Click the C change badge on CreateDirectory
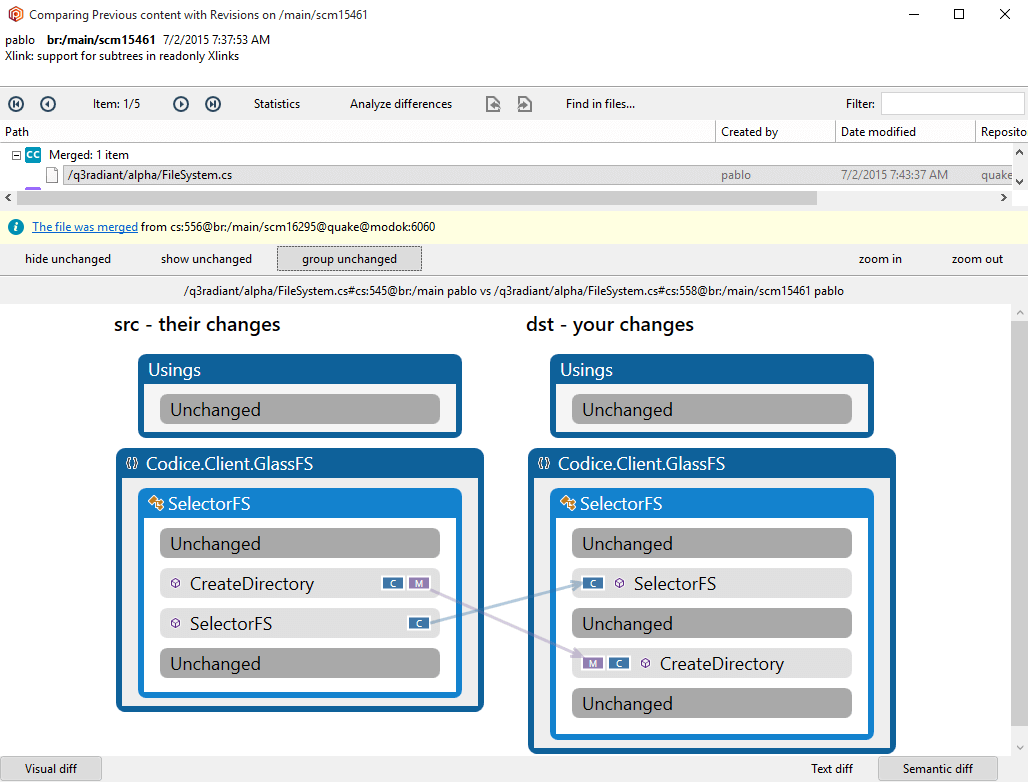Screen dimensions: 1028x782 click(392, 583)
